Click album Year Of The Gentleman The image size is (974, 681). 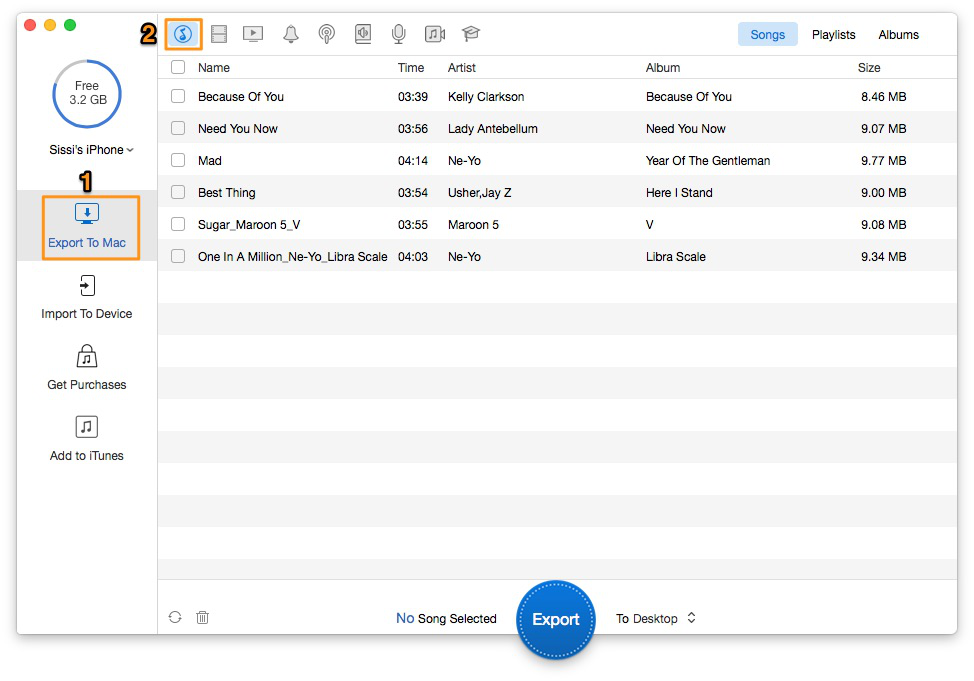coord(708,161)
